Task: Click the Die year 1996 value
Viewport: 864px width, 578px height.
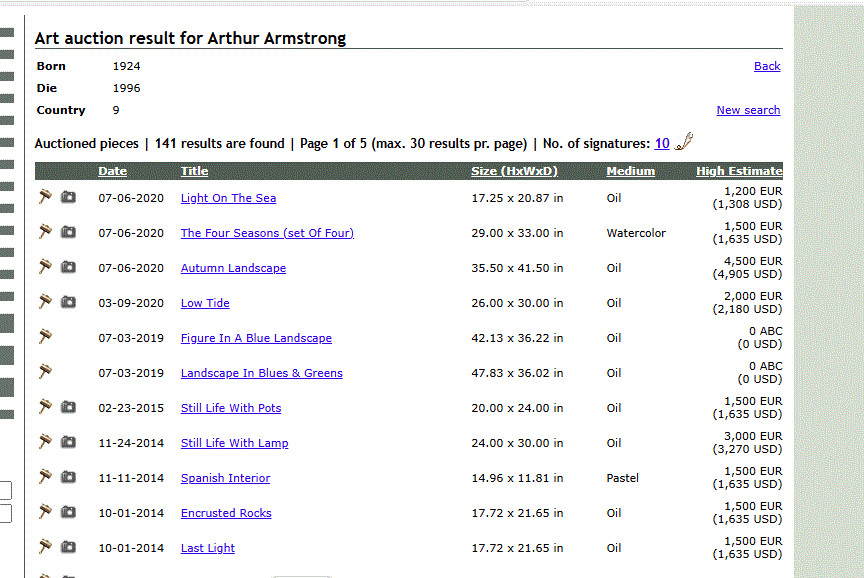Action: (126, 88)
